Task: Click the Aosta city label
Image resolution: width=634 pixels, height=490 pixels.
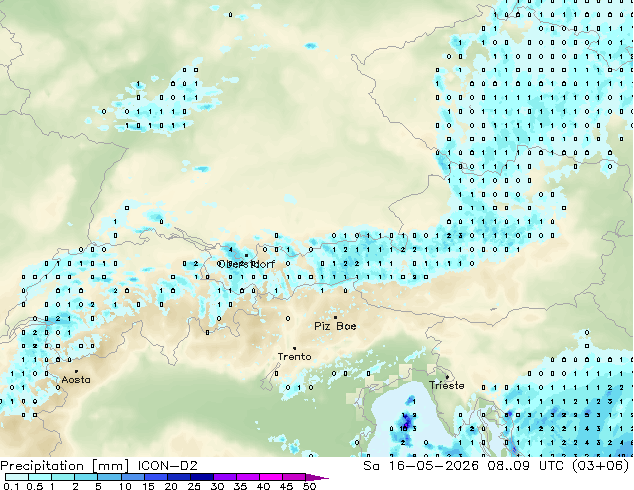Action: point(76,380)
